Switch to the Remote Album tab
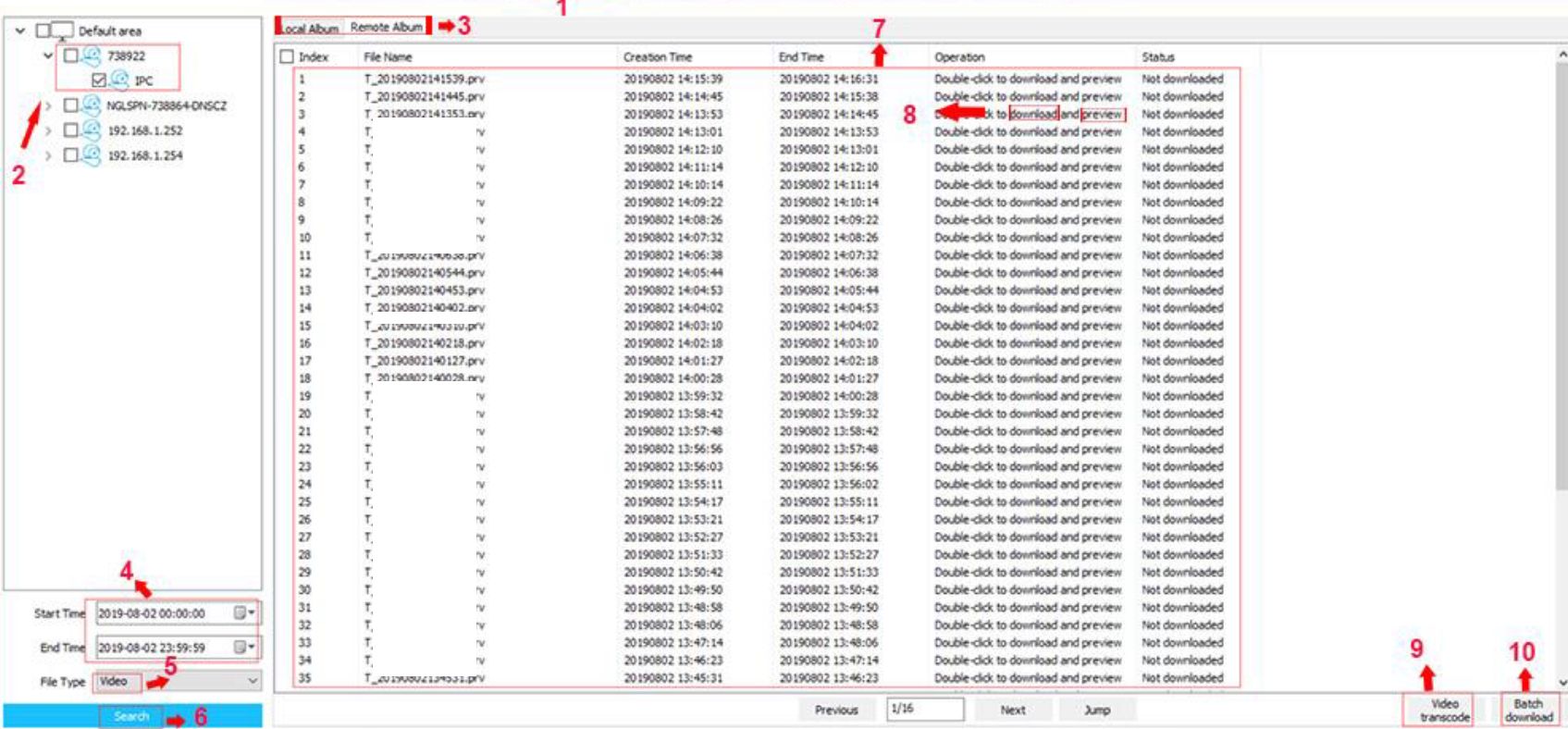This screenshot has width=1568, height=729. (386, 28)
